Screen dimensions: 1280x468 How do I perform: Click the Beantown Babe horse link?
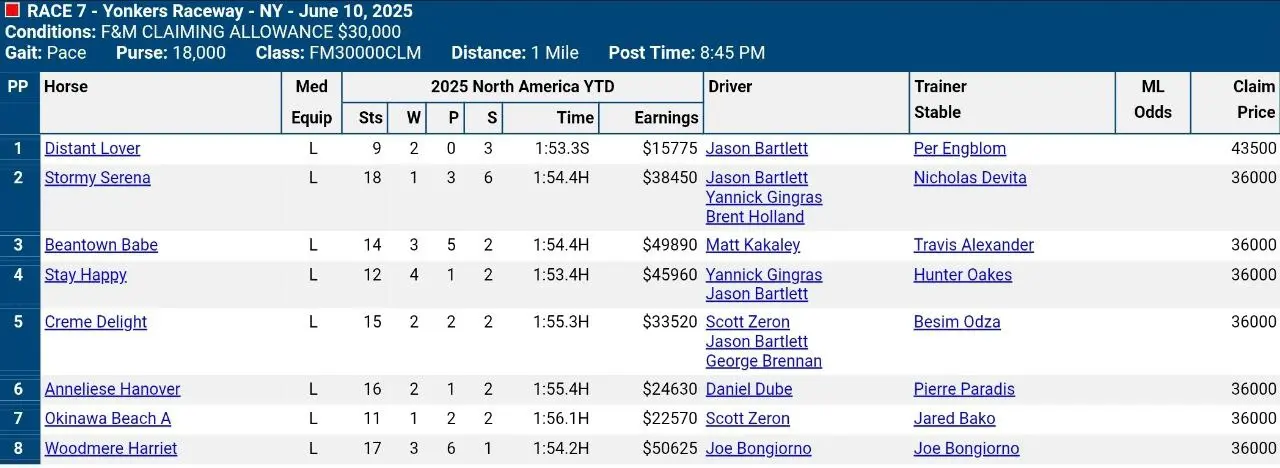pos(101,245)
